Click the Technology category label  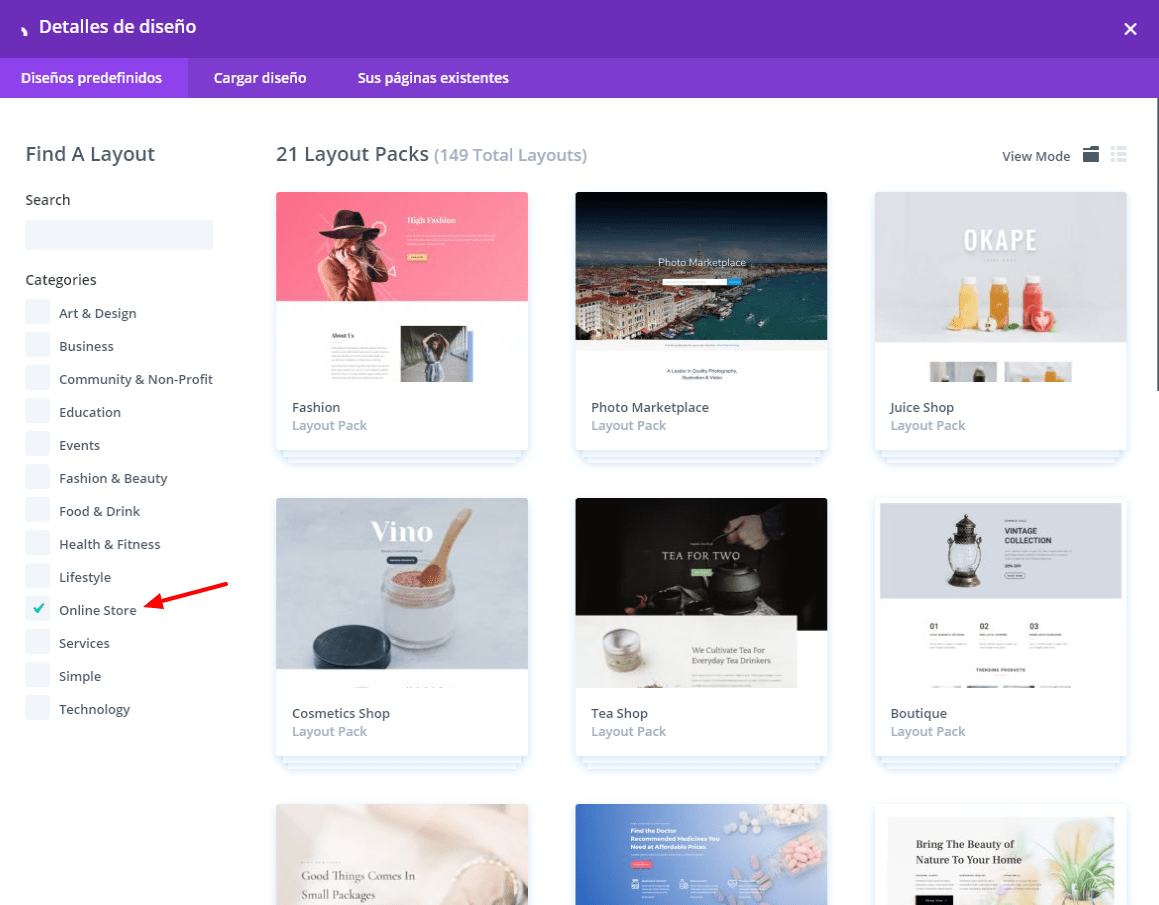coord(95,709)
